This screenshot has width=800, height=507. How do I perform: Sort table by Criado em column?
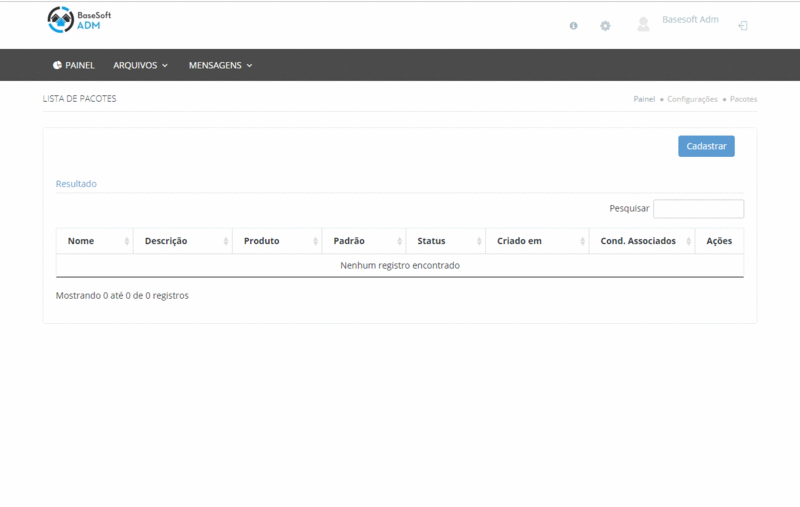[536, 241]
